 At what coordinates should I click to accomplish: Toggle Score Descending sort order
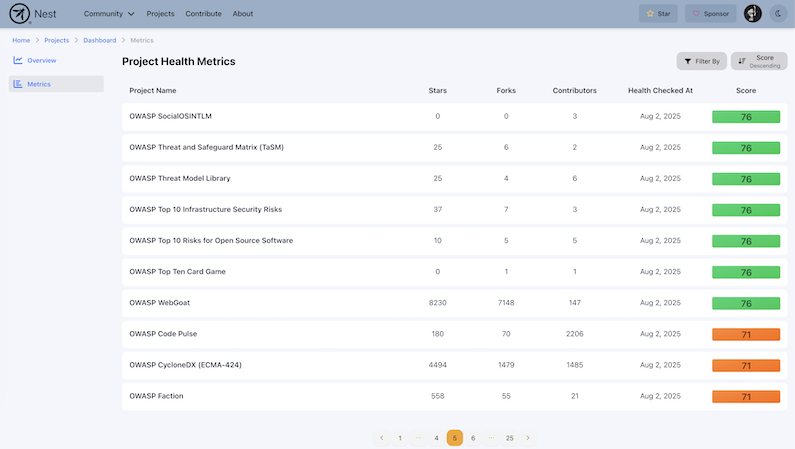click(x=759, y=61)
